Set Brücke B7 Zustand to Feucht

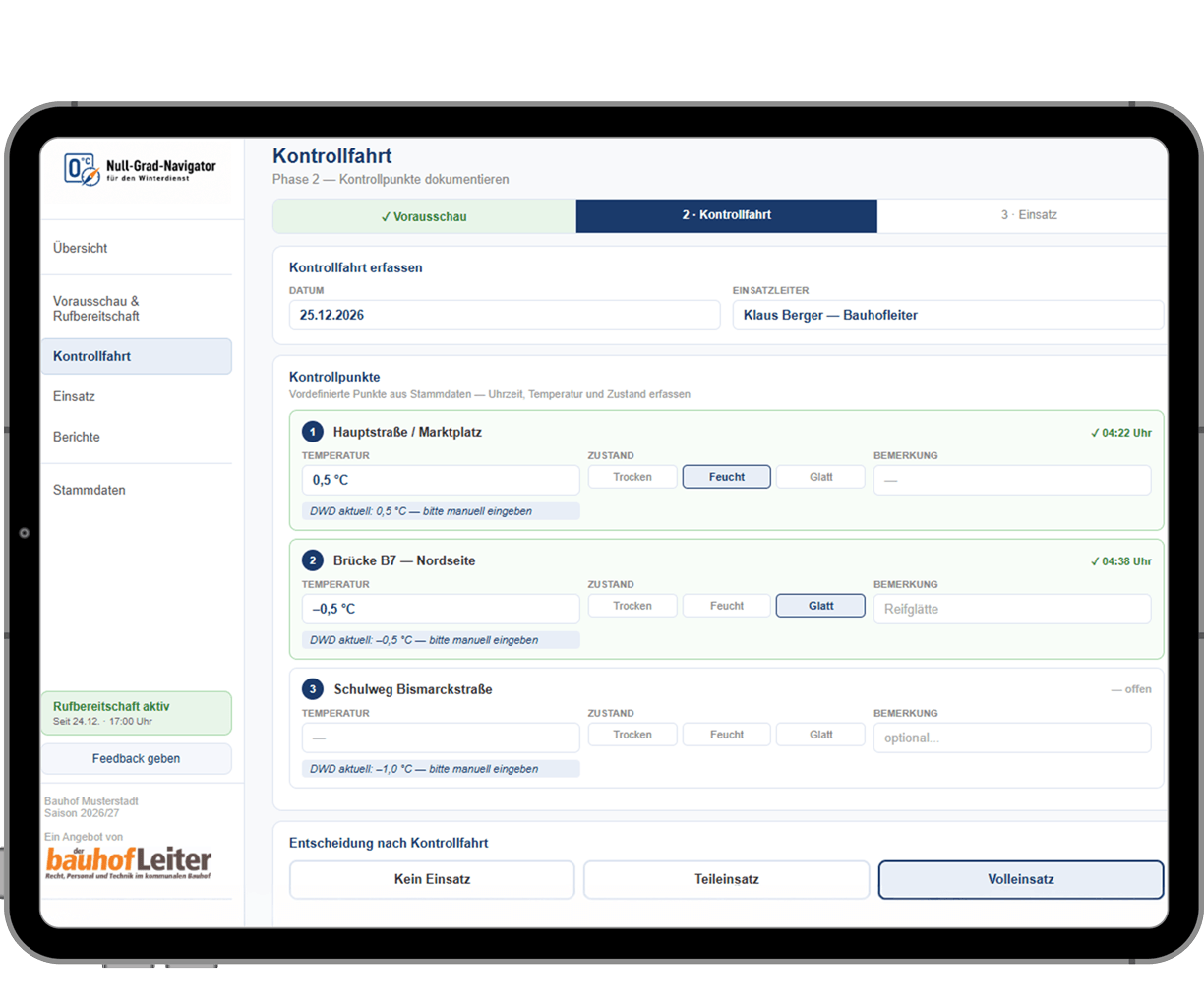pyautogui.click(x=727, y=606)
